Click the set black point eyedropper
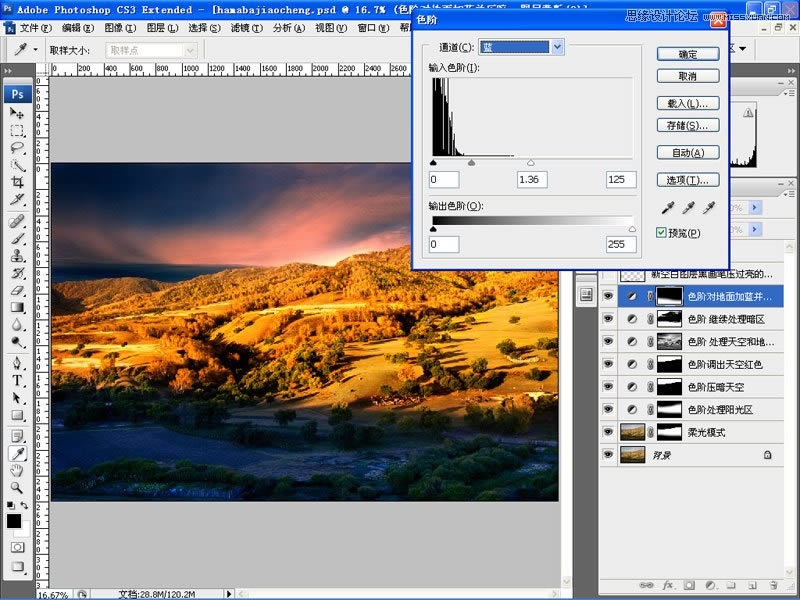This screenshot has width=800, height=600. coord(667,208)
